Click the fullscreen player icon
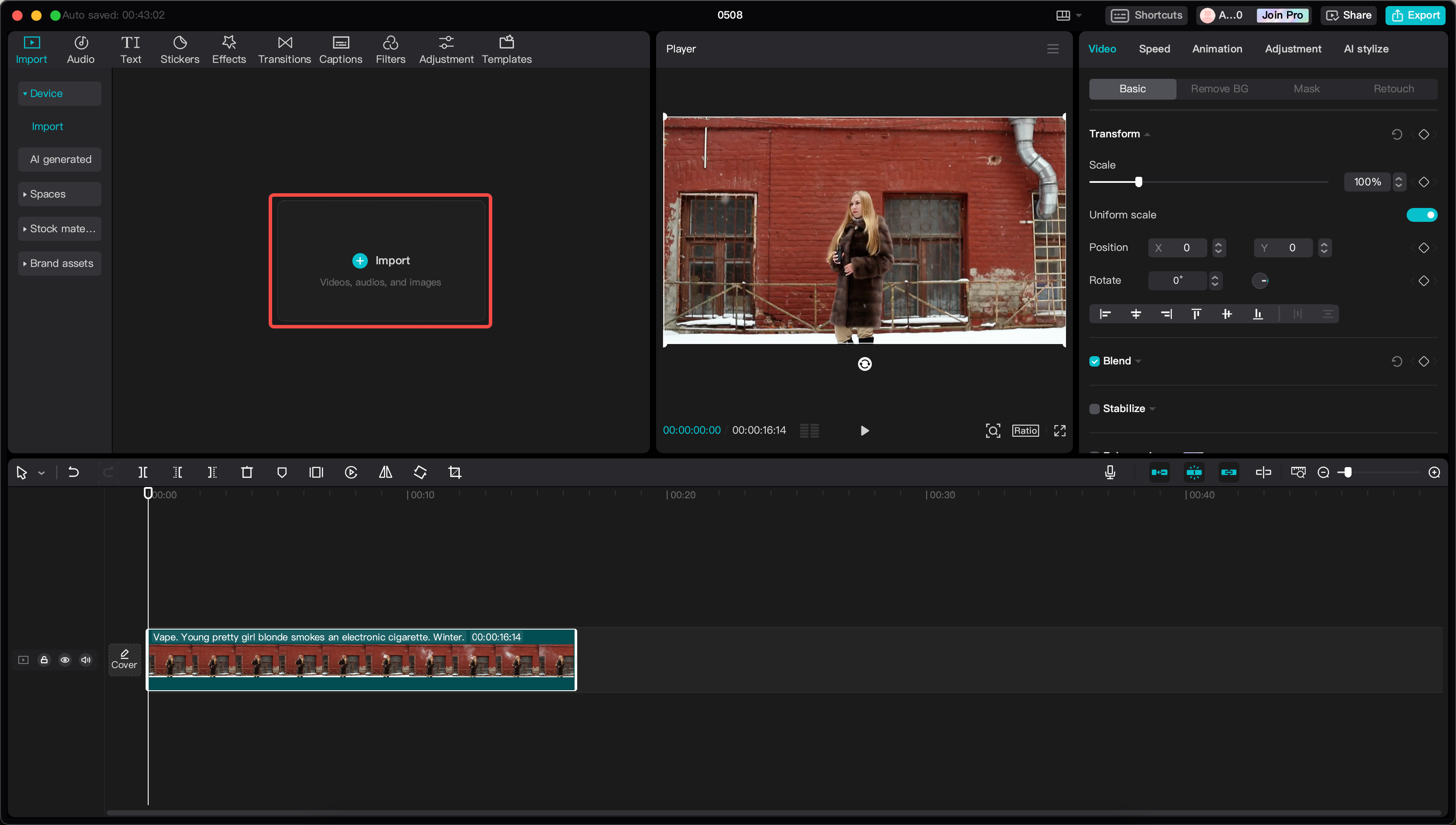Image resolution: width=1456 pixels, height=825 pixels. point(1059,431)
